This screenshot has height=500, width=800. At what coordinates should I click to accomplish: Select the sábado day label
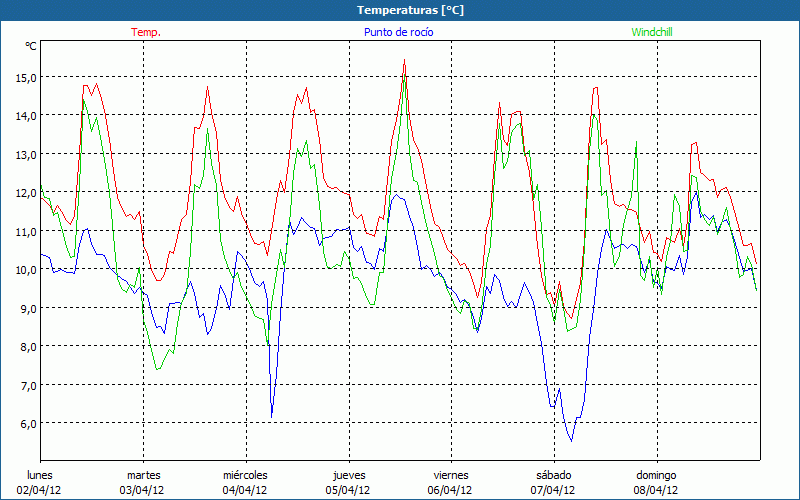(553, 475)
